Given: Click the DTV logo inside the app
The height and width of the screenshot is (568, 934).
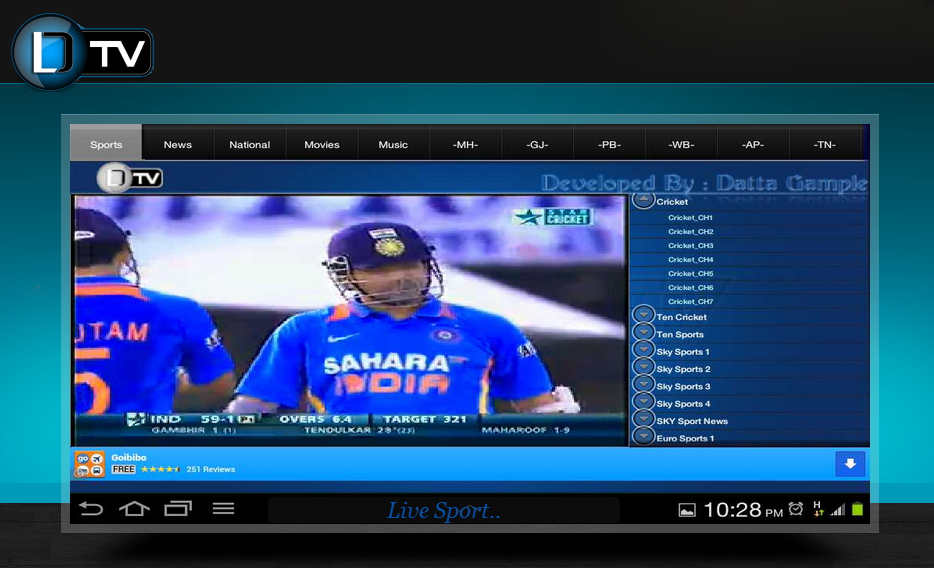Looking at the screenshot, I should pyautogui.click(x=130, y=177).
